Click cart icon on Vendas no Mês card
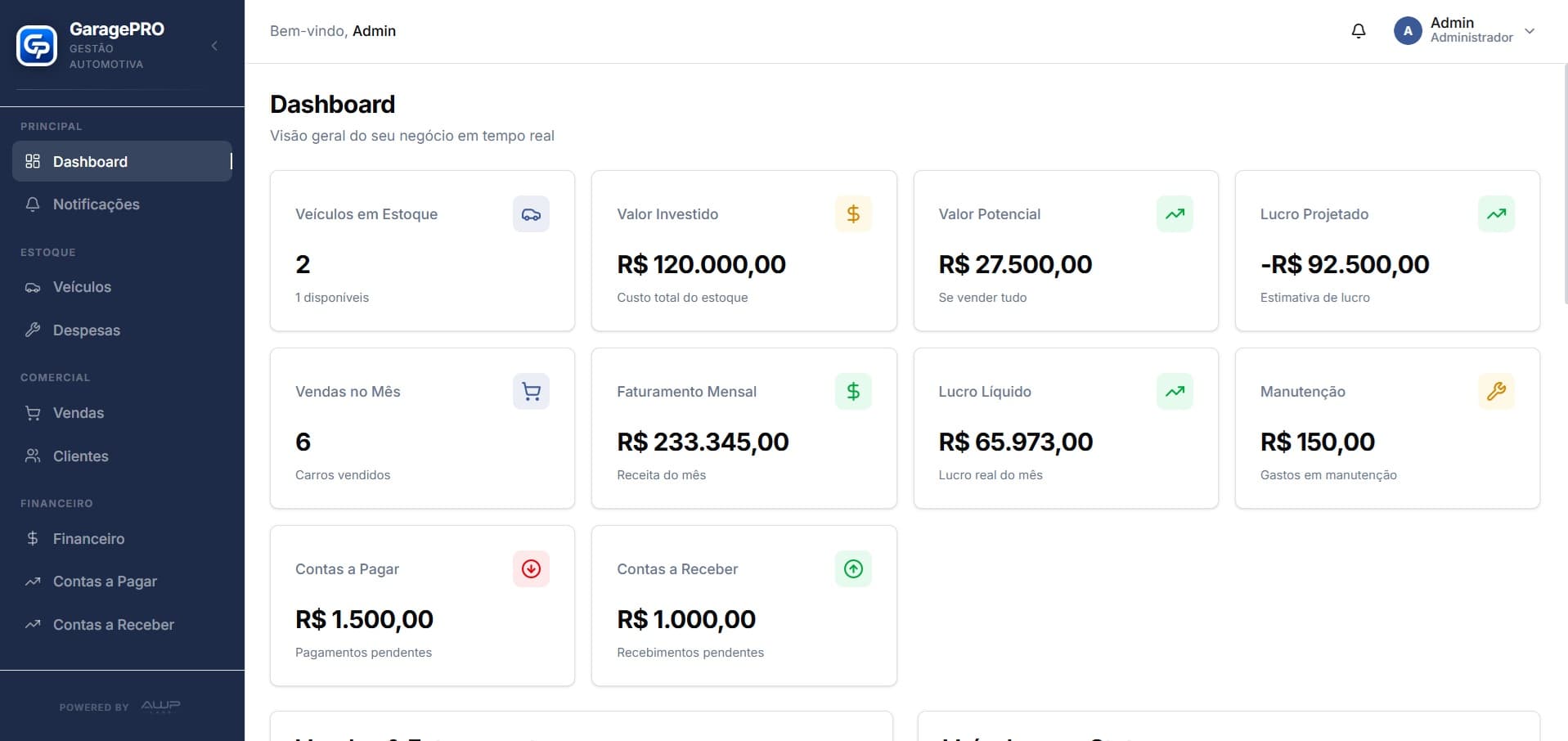Image resolution: width=1568 pixels, height=741 pixels. [531, 392]
